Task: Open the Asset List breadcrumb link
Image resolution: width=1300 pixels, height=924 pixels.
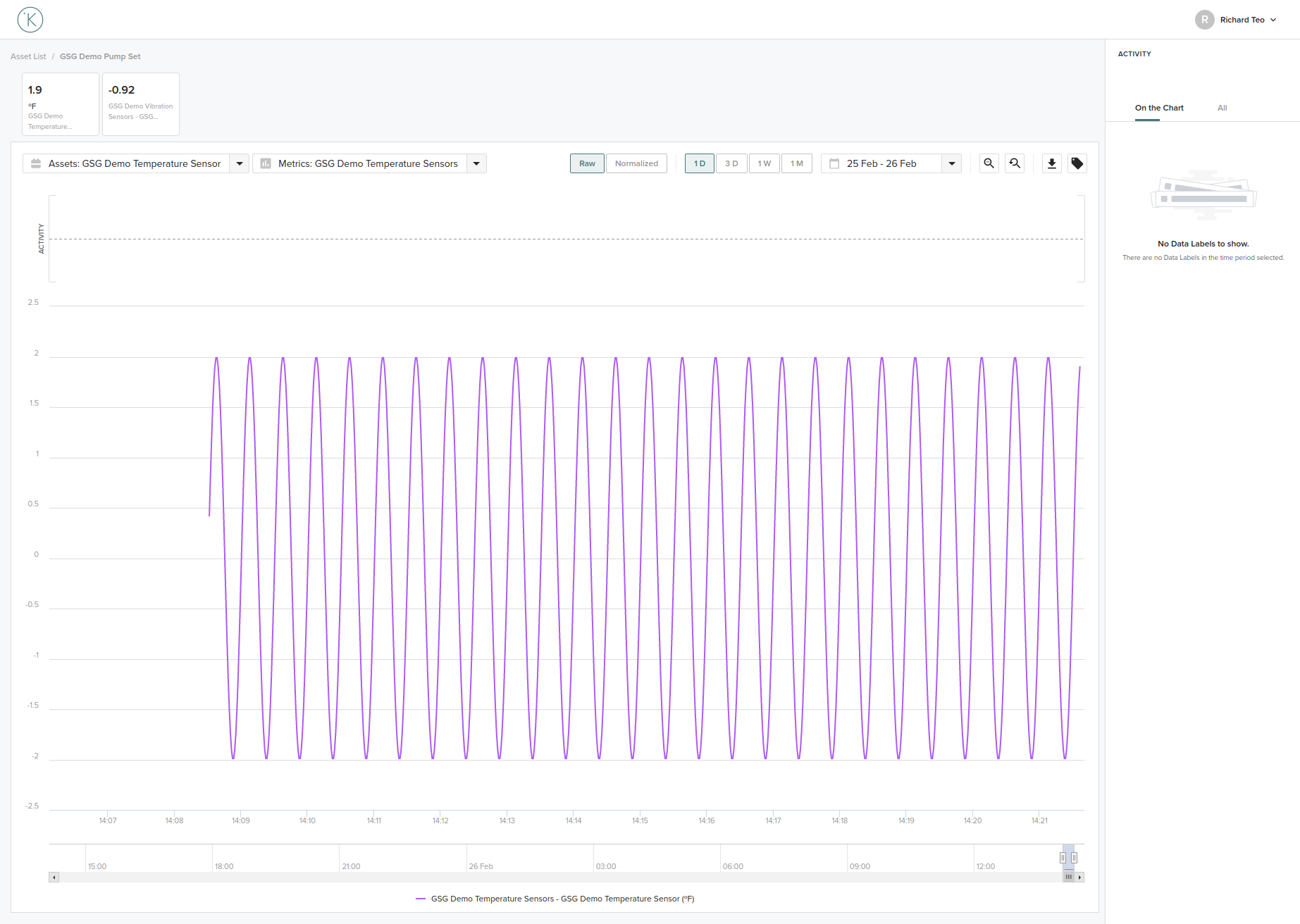Action: tap(27, 56)
